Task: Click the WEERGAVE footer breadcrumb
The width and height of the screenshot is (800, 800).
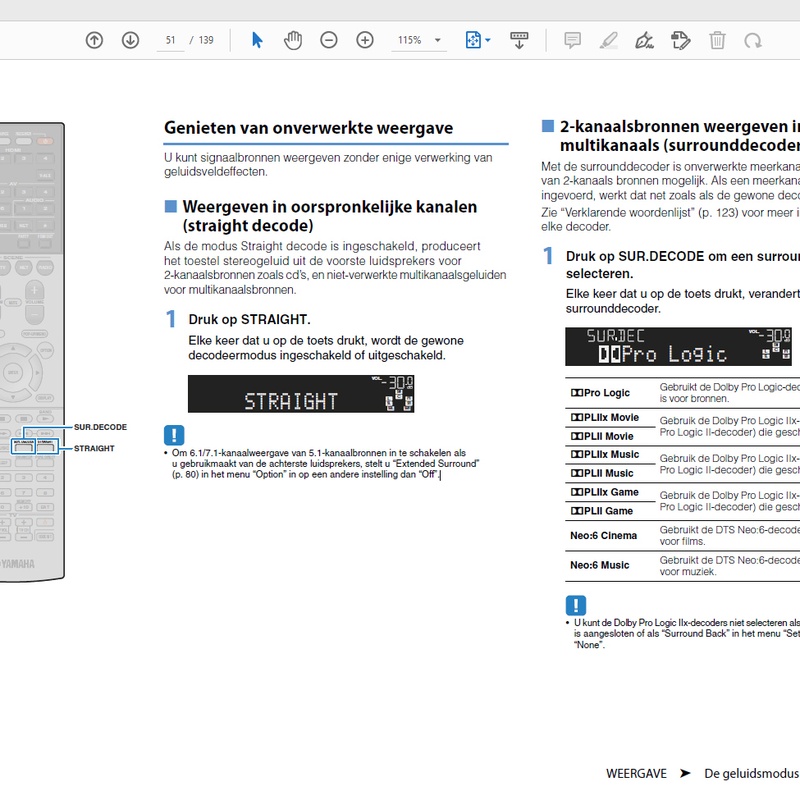Action: pos(636,773)
